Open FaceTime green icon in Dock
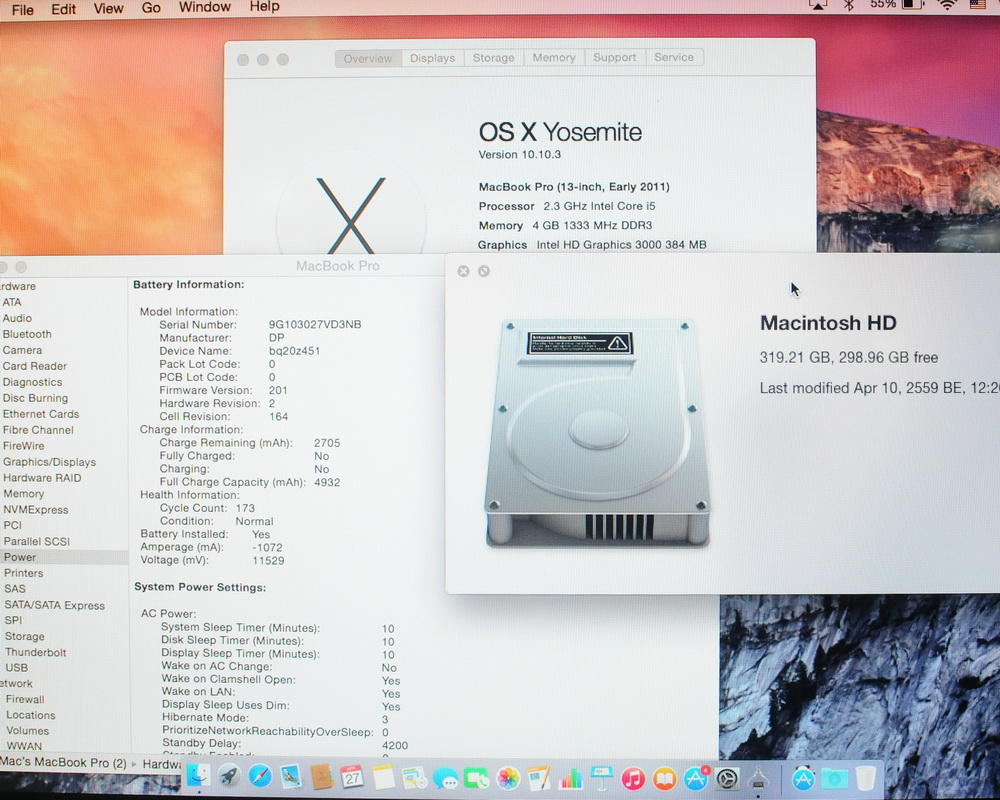The width and height of the screenshot is (1000, 800). point(476,778)
